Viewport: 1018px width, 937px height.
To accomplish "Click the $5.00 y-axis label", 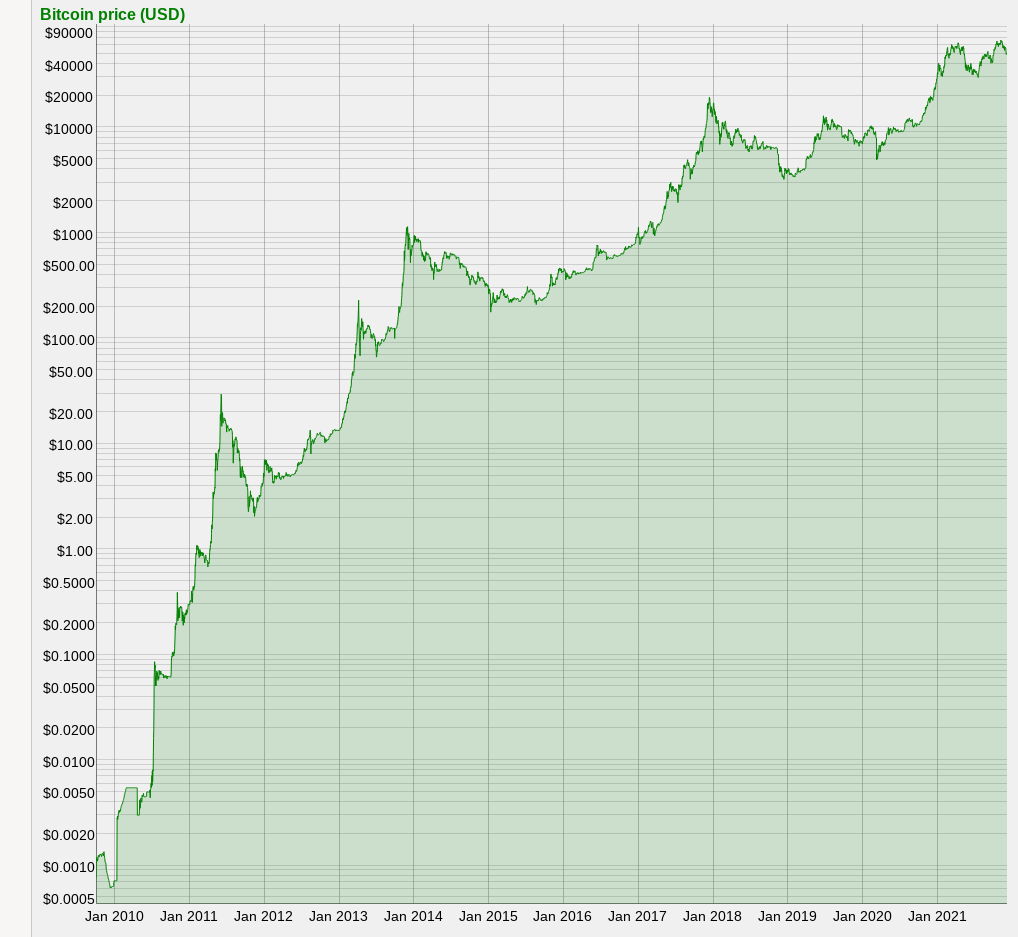I will [x=75, y=477].
